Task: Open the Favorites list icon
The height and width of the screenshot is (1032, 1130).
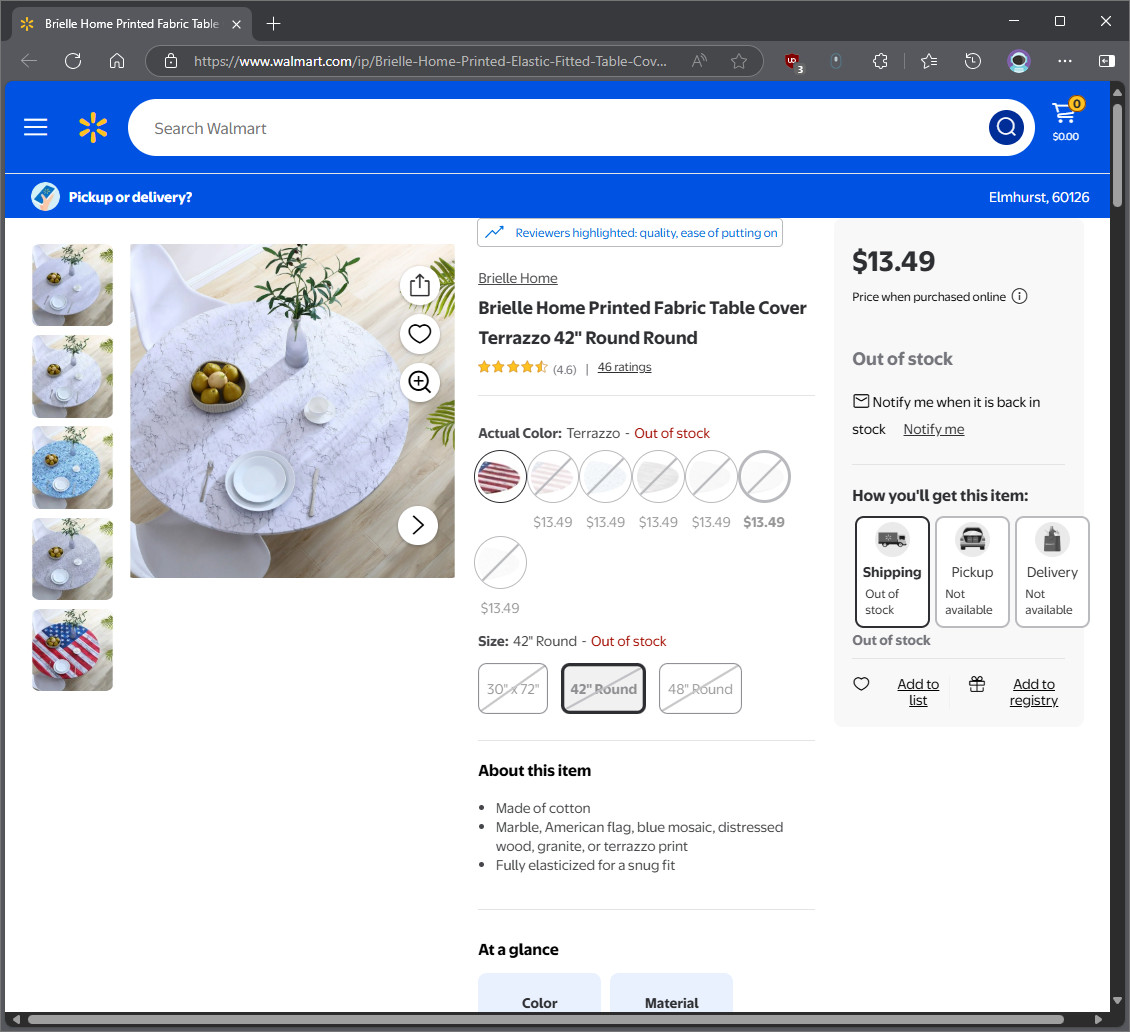Action: (929, 61)
